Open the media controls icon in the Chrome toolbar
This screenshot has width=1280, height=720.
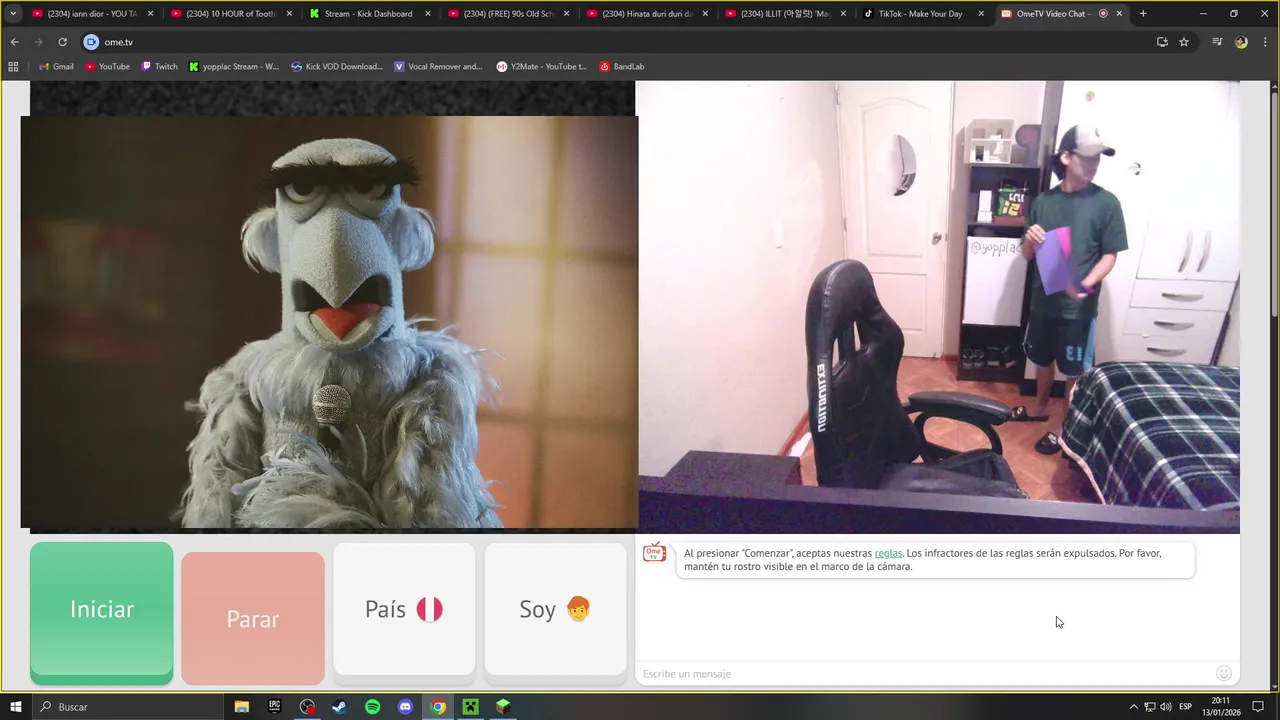tap(1217, 42)
